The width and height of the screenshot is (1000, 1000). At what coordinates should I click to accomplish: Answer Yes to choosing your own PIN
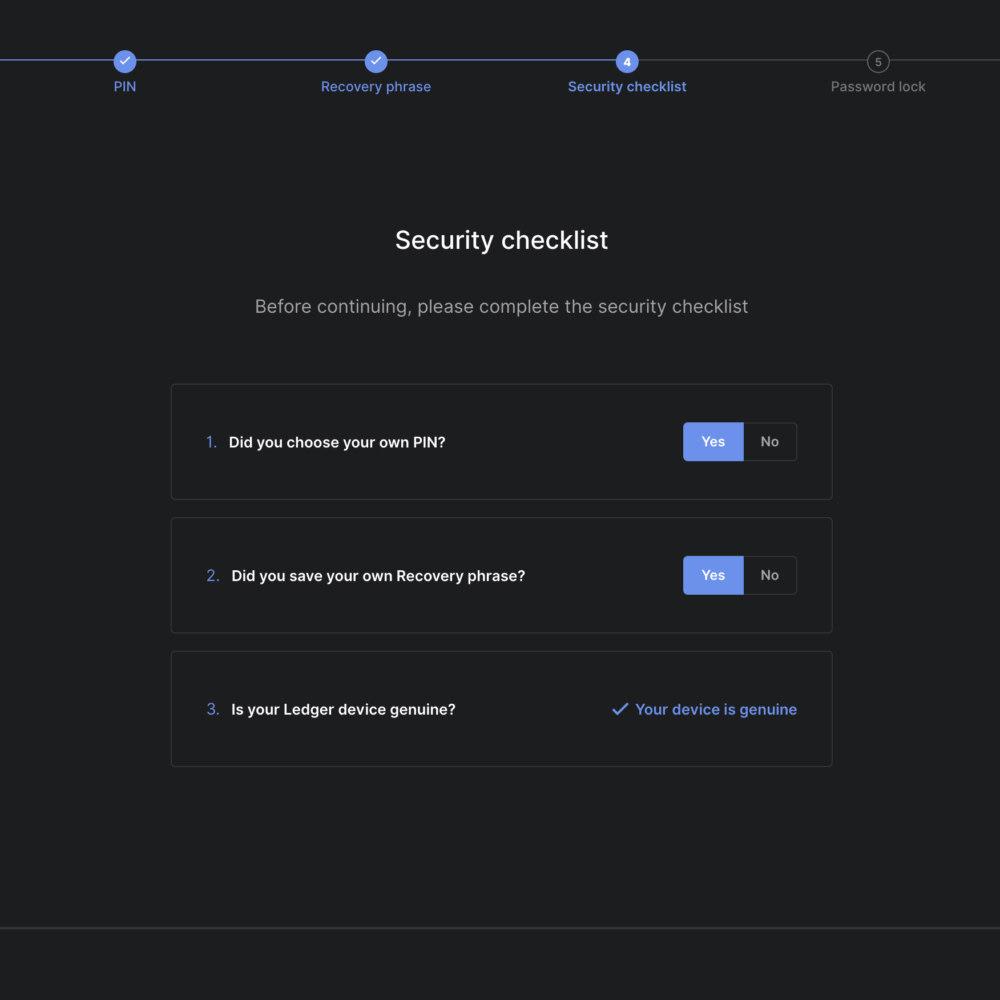(713, 442)
